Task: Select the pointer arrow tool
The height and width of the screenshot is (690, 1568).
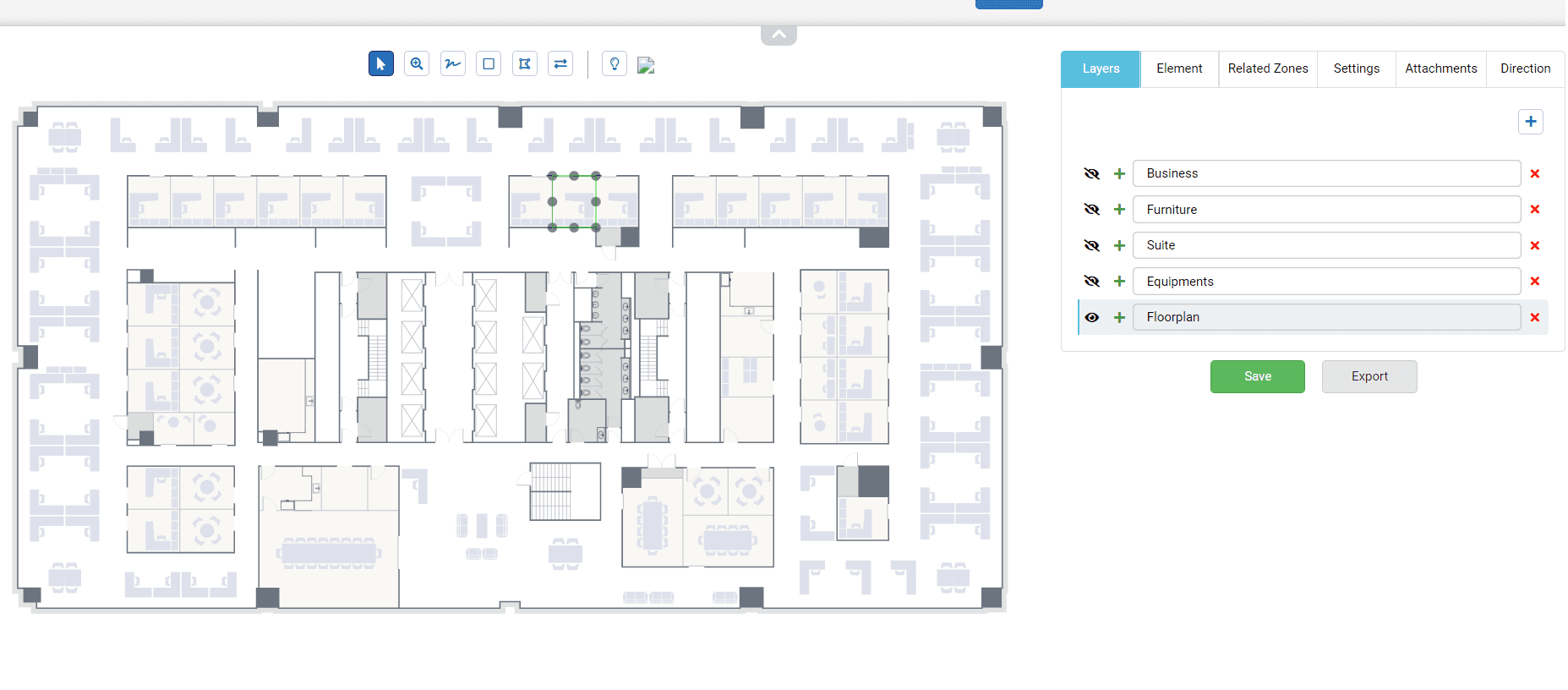Action: (381, 63)
